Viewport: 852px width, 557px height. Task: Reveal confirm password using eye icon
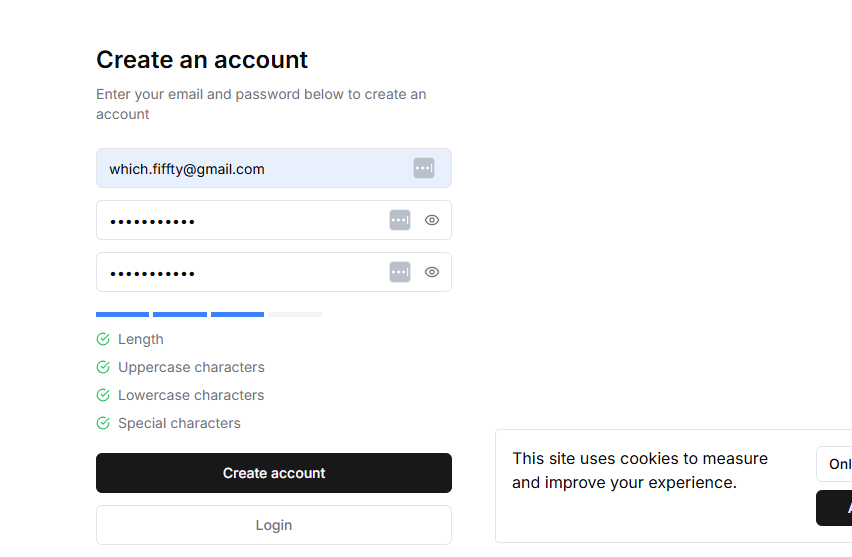coord(432,272)
